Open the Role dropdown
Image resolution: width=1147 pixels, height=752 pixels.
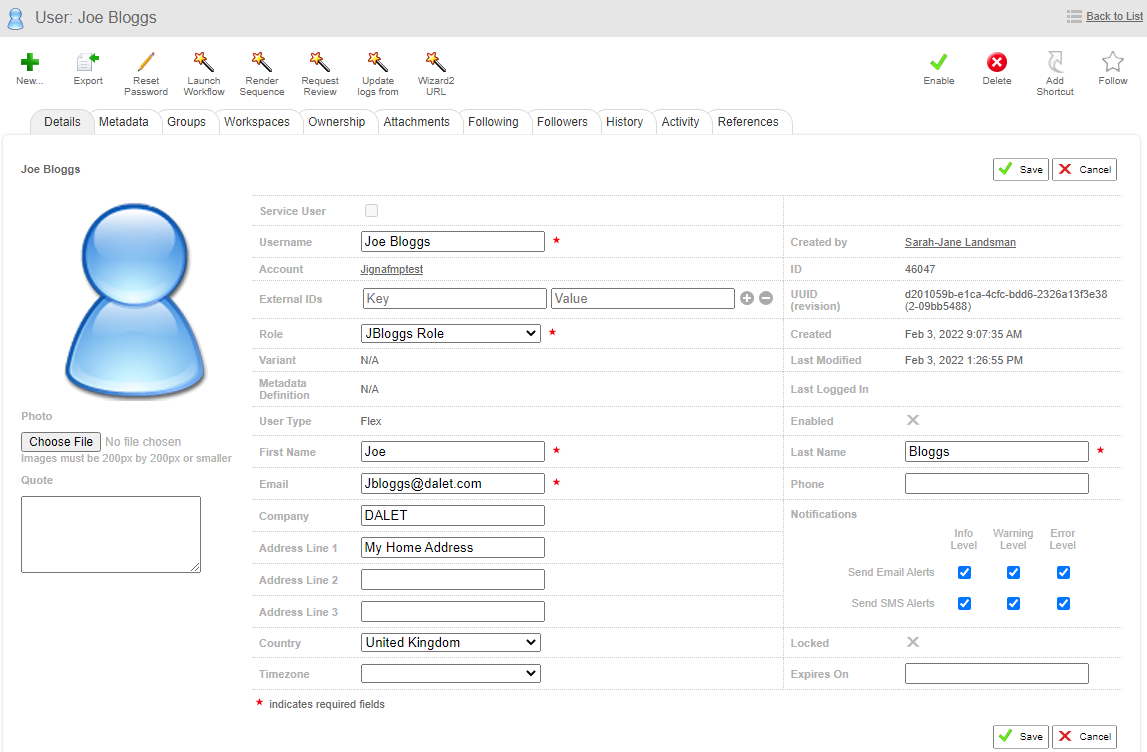pos(450,334)
